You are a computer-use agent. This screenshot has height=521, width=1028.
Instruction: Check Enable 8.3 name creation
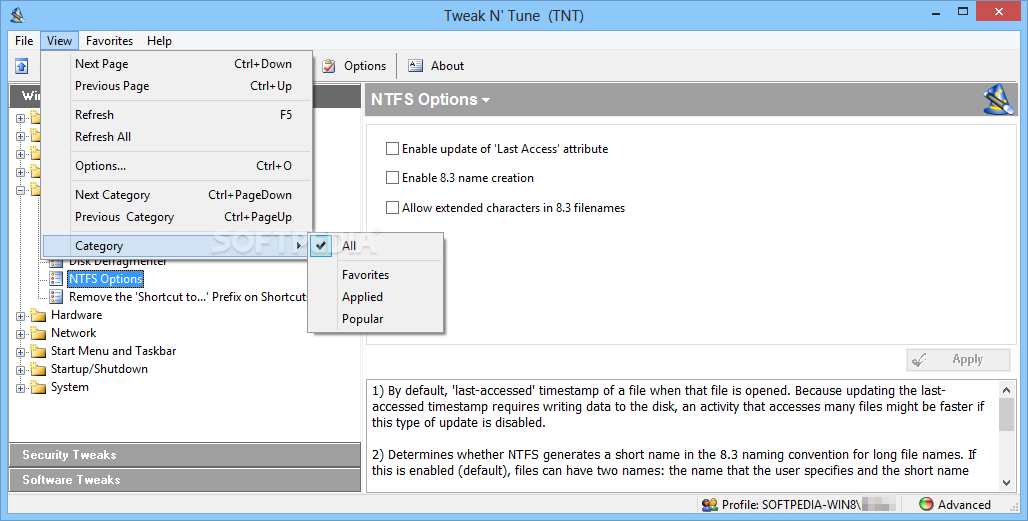(392, 178)
